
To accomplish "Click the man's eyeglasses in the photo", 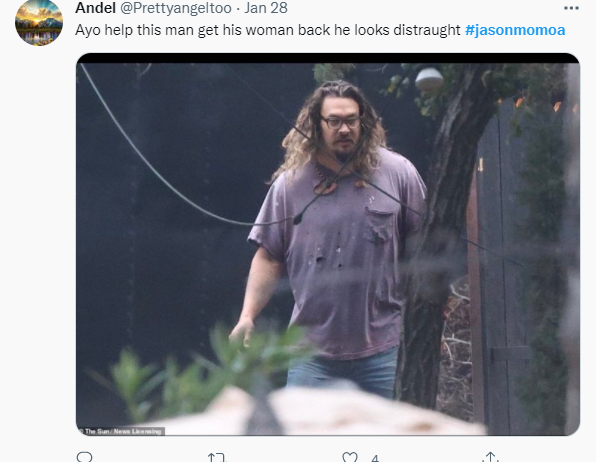I will click(x=341, y=122).
